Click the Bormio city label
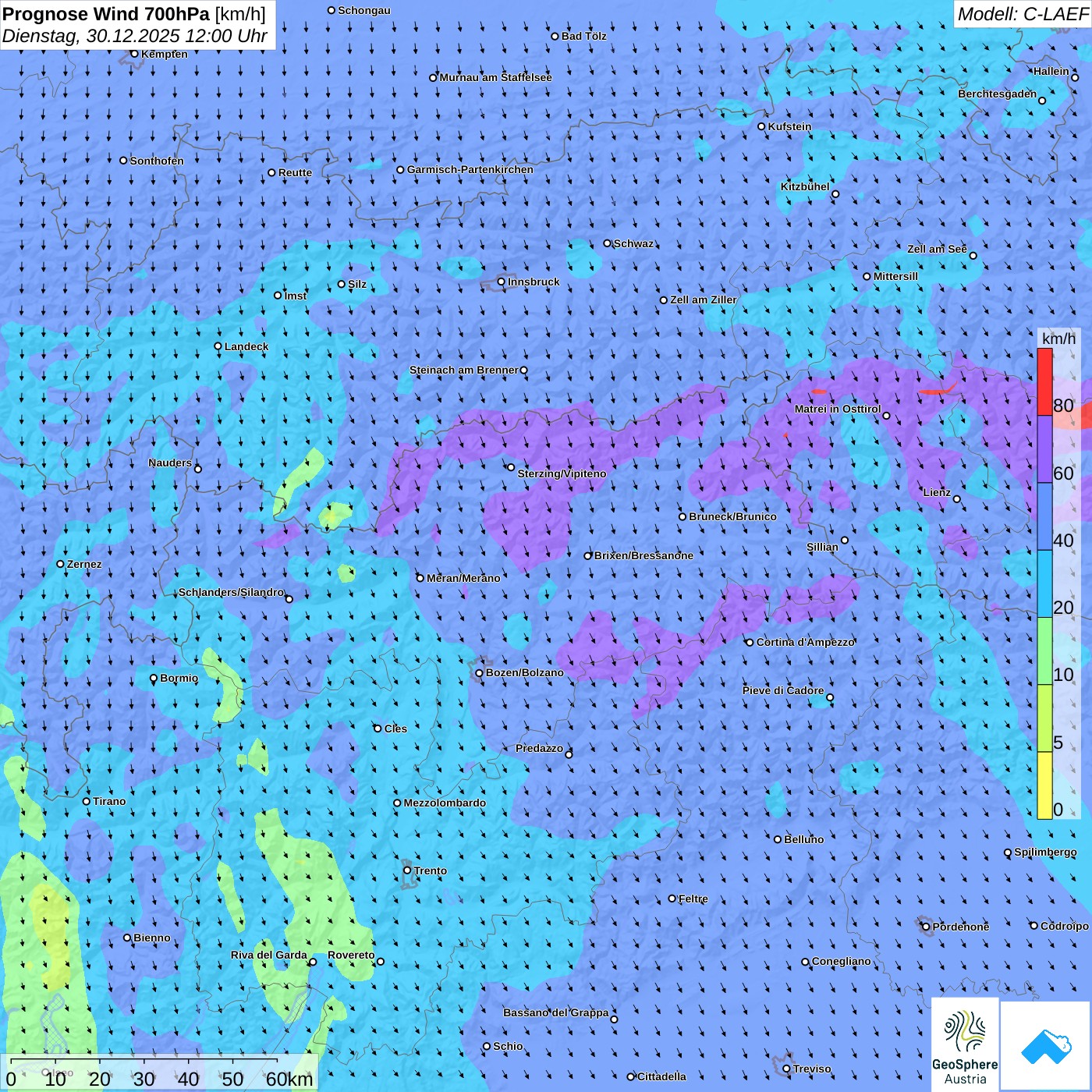 [179, 678]
